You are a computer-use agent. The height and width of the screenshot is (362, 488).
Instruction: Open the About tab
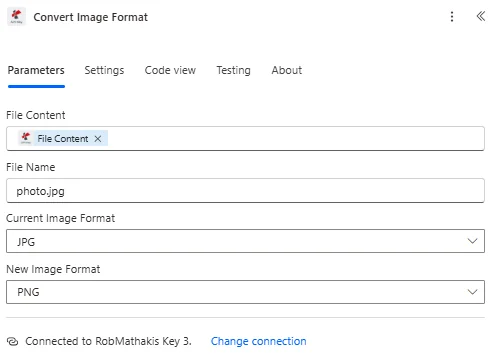(287, 70)
